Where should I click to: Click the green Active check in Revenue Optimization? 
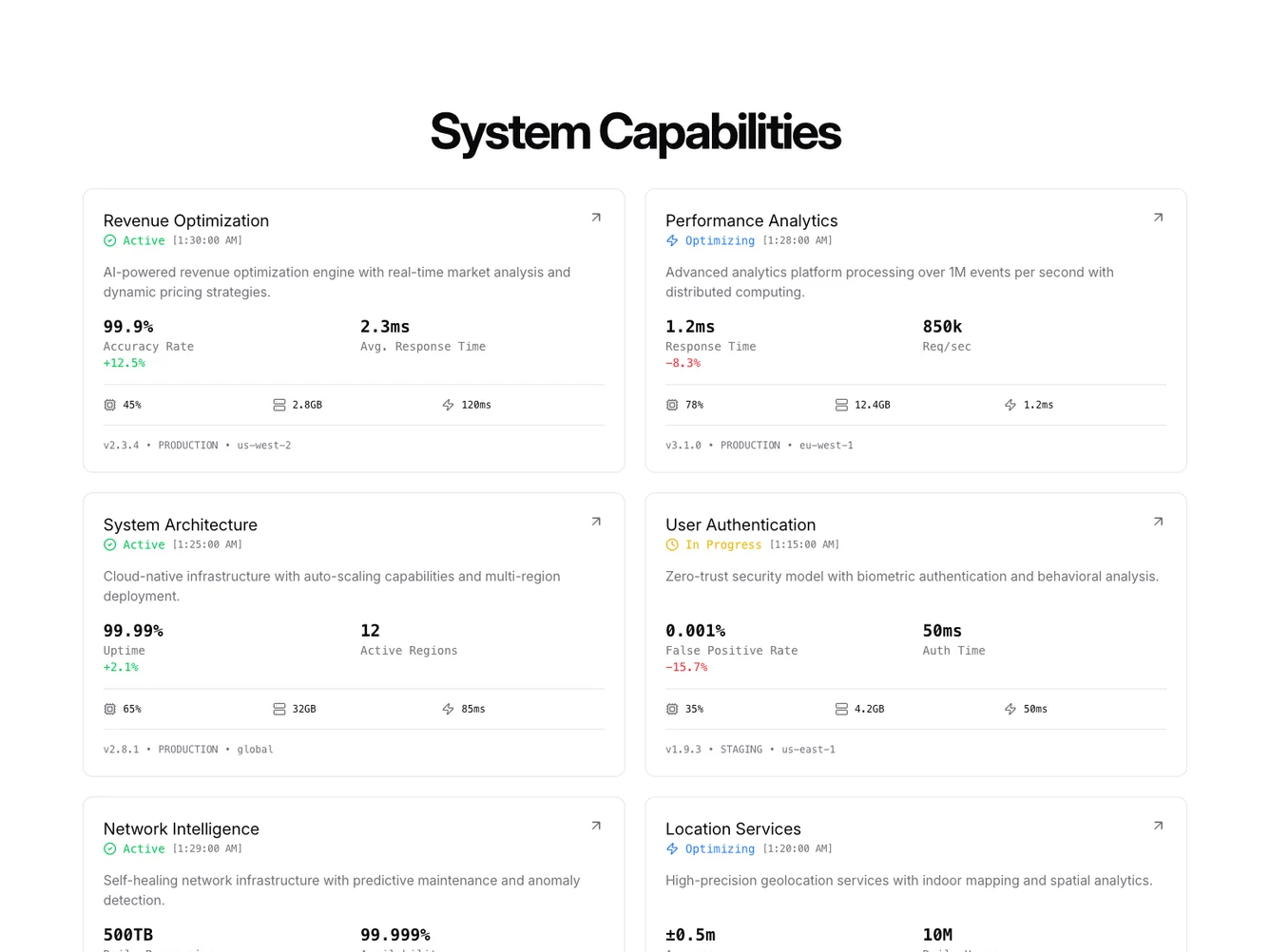pos(110,240)
